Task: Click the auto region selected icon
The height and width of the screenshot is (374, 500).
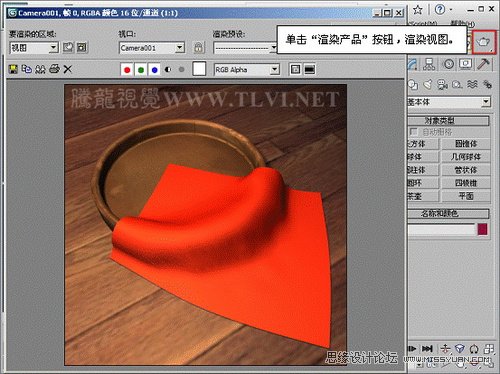Action: [82, 48]
